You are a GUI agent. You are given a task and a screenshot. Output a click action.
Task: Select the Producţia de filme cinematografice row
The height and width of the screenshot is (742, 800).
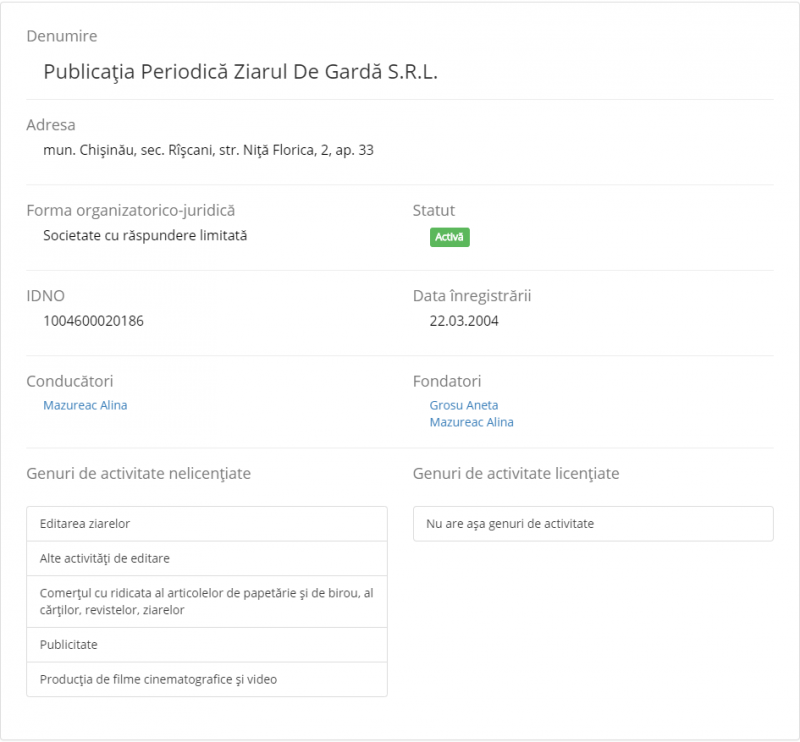pyautogui.click(x=207, y=680)
